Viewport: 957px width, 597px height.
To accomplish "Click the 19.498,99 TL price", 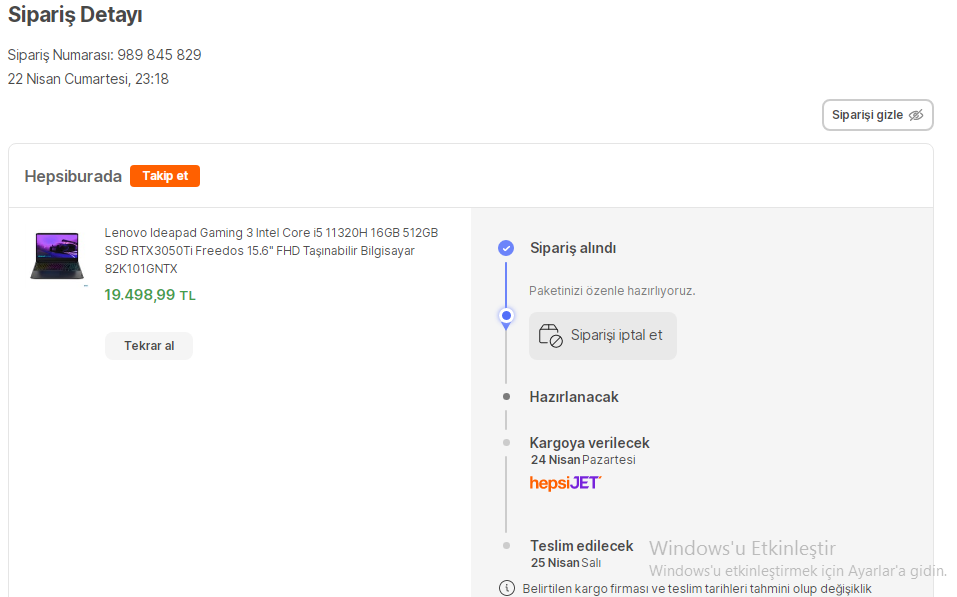I will pos(150,295).
